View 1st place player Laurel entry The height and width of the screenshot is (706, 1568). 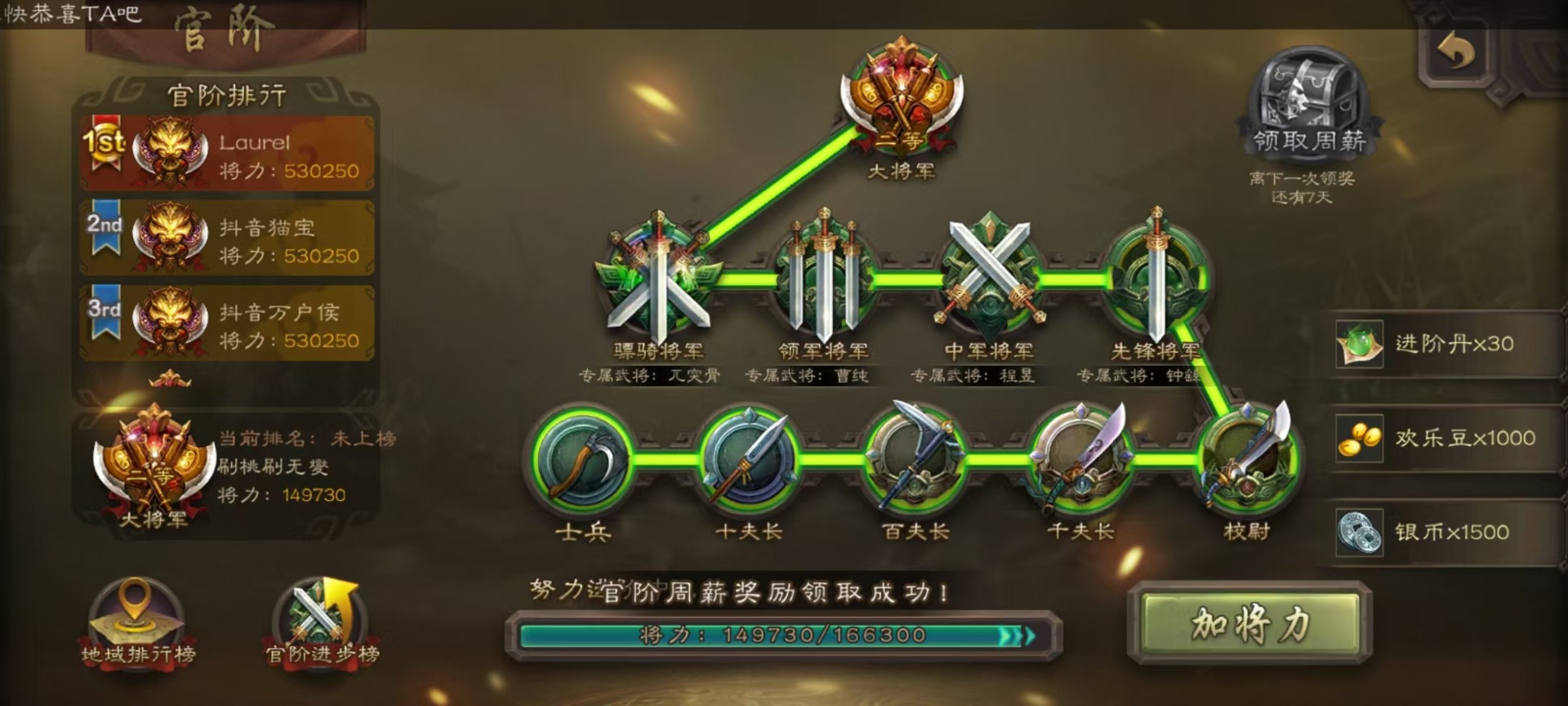pyautogui.click(x=227, y=154)
